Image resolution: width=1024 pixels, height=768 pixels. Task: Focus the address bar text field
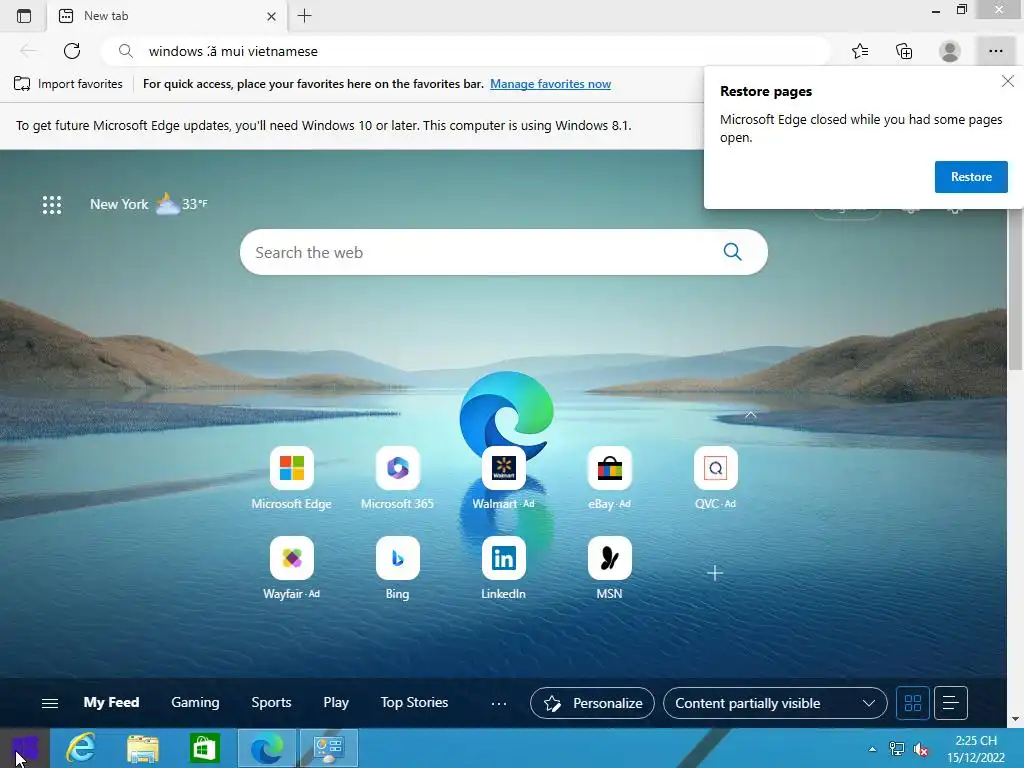(x=465, y=51)
